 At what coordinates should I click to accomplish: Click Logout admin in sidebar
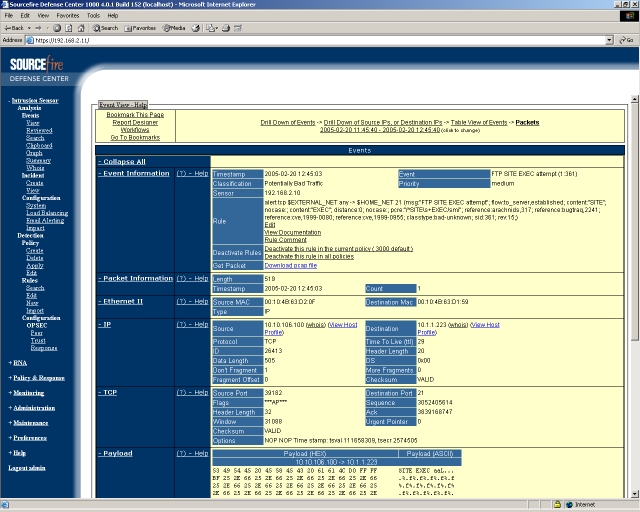point(27,468)
